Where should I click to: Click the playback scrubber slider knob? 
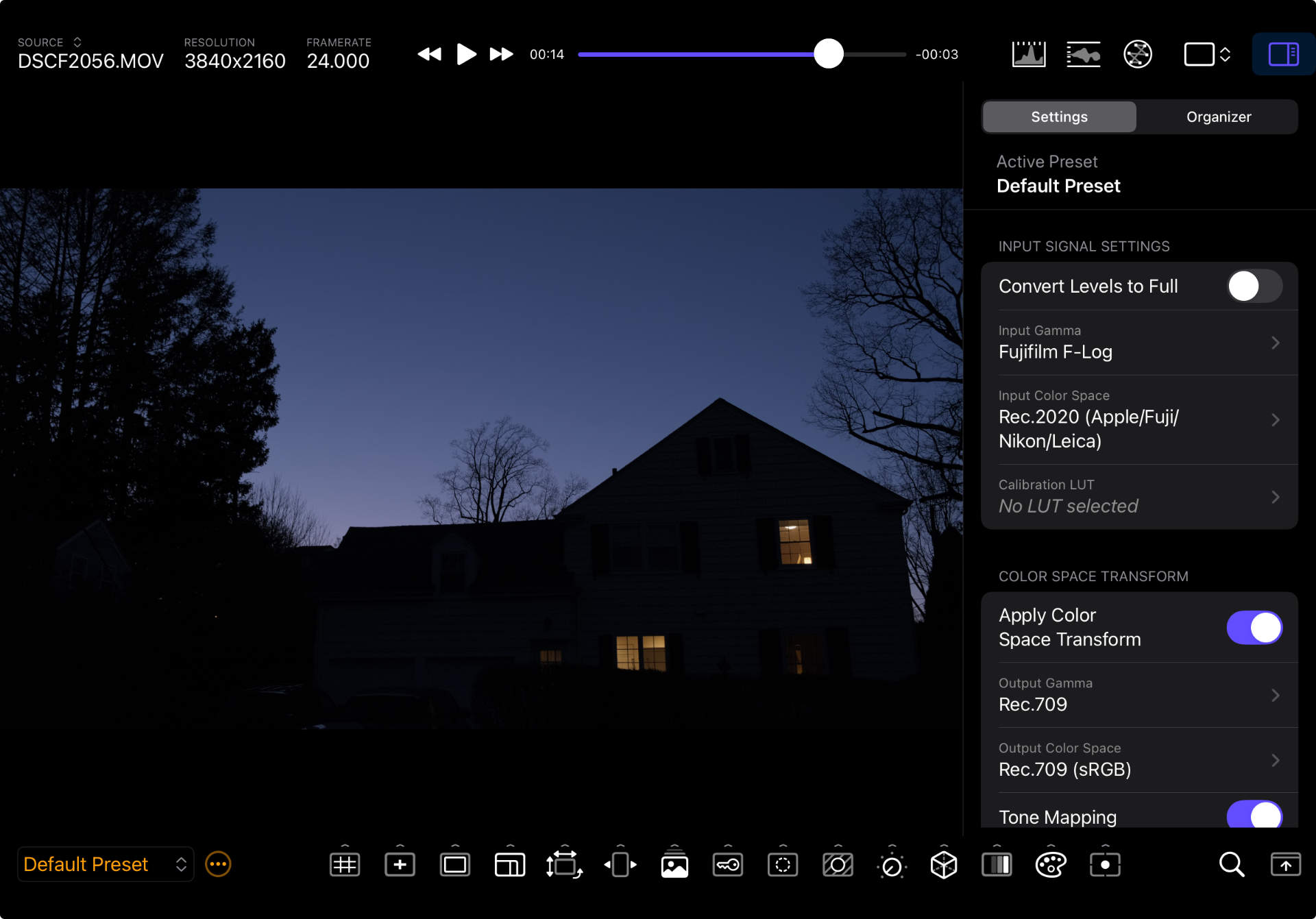pos(828,54)
